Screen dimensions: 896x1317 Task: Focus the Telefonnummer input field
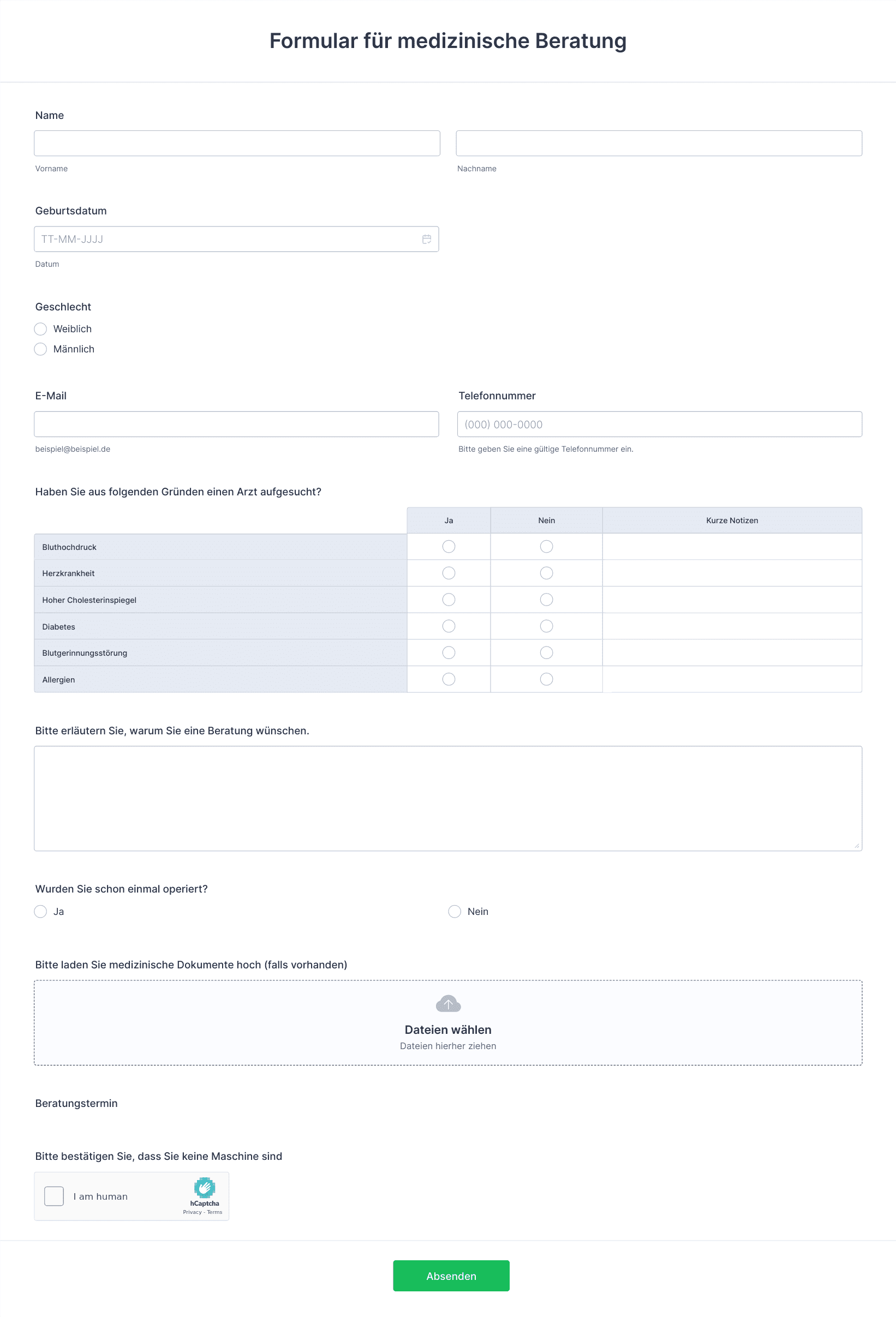[660, 424]
